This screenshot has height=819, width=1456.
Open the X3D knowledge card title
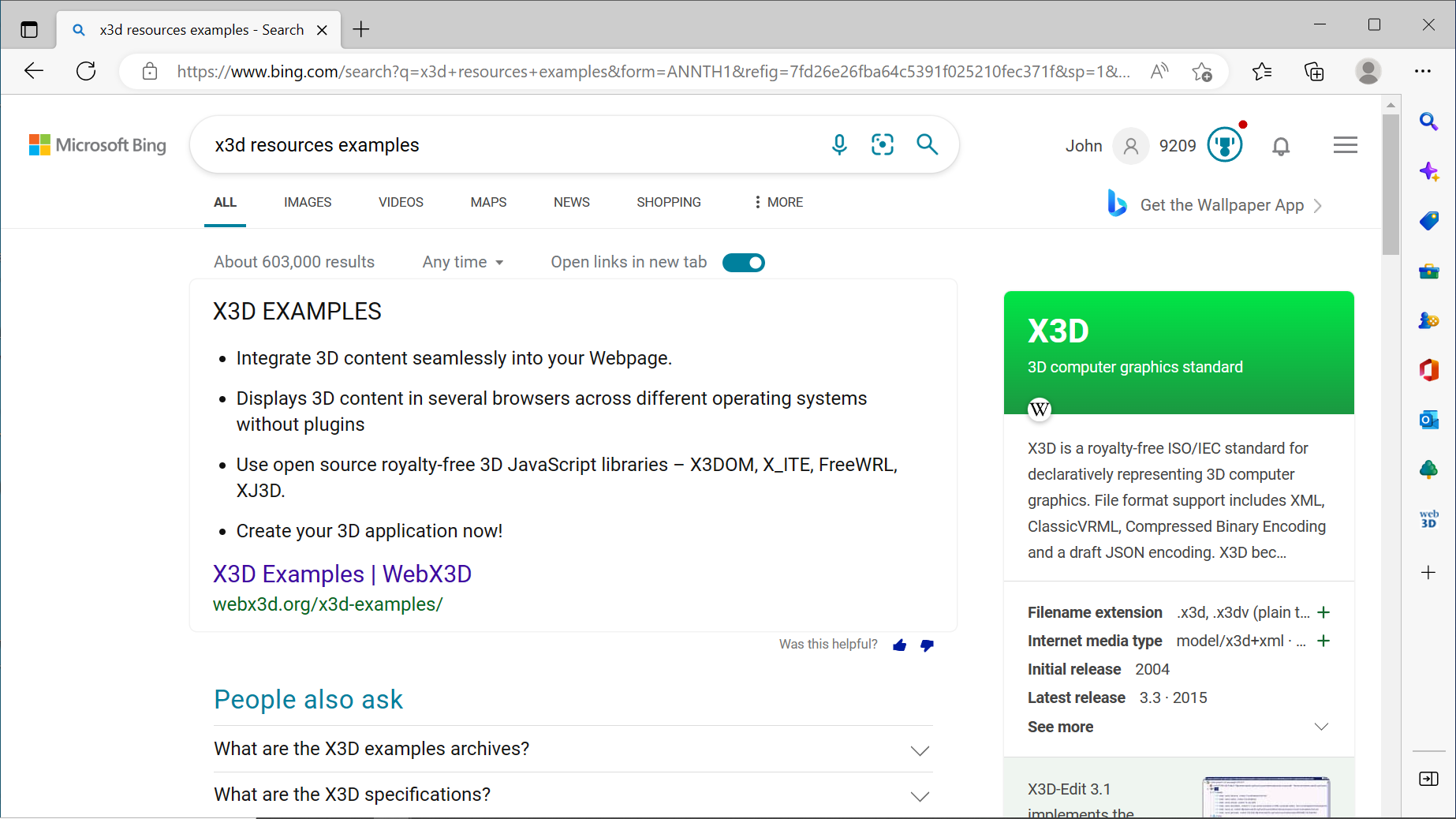pyautogui.click(x=1058, y=331)
